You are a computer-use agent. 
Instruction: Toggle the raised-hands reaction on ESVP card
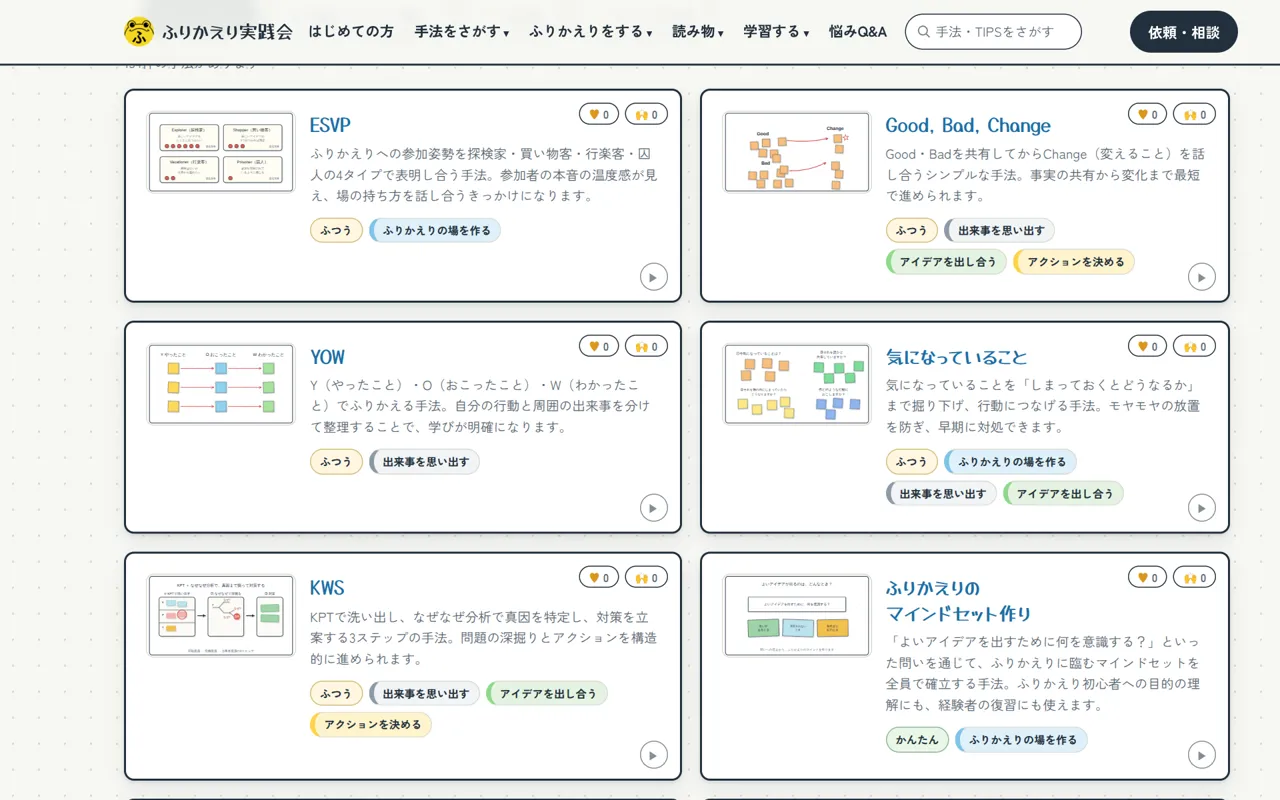tap(647, 114)
